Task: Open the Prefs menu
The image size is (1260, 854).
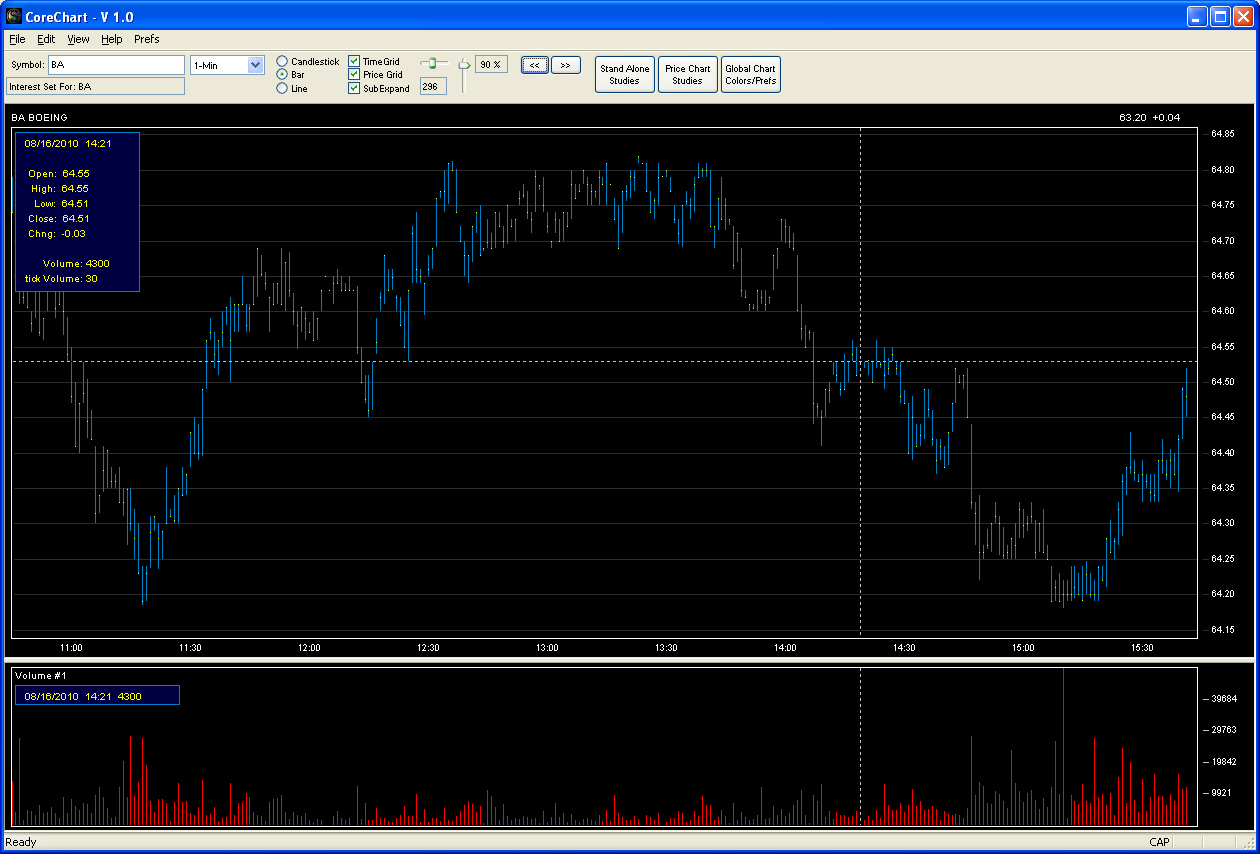Action: tap(147, 39)
